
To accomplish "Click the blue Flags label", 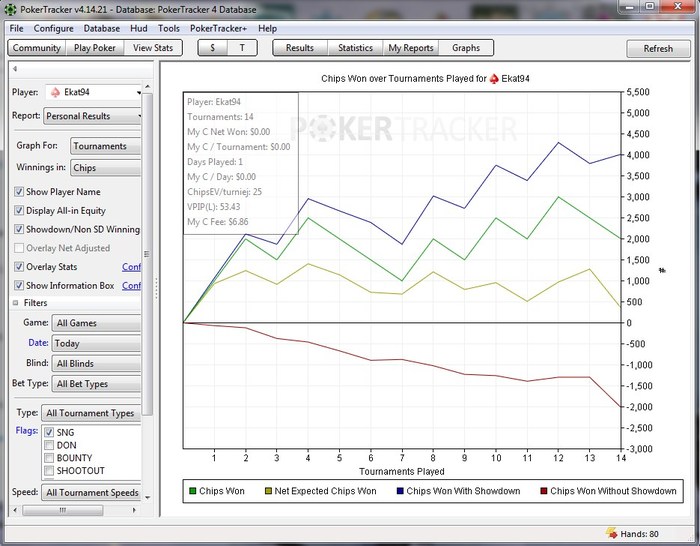I will click(26, 431).
